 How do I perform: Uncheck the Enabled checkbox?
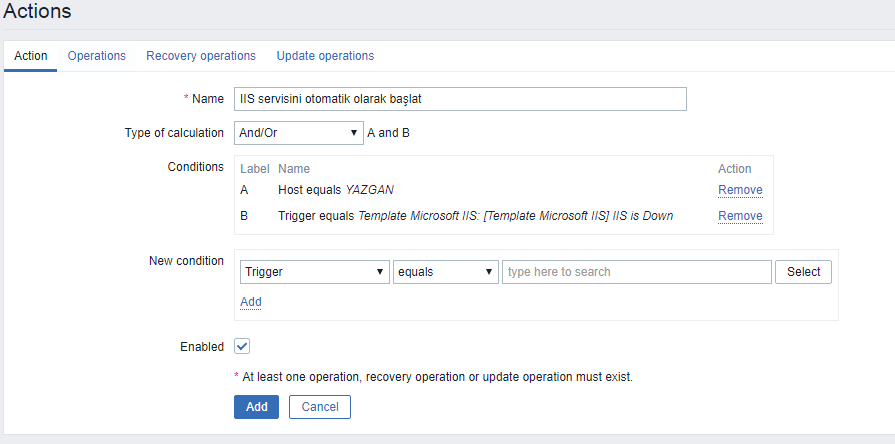click(x=242, y=346)
